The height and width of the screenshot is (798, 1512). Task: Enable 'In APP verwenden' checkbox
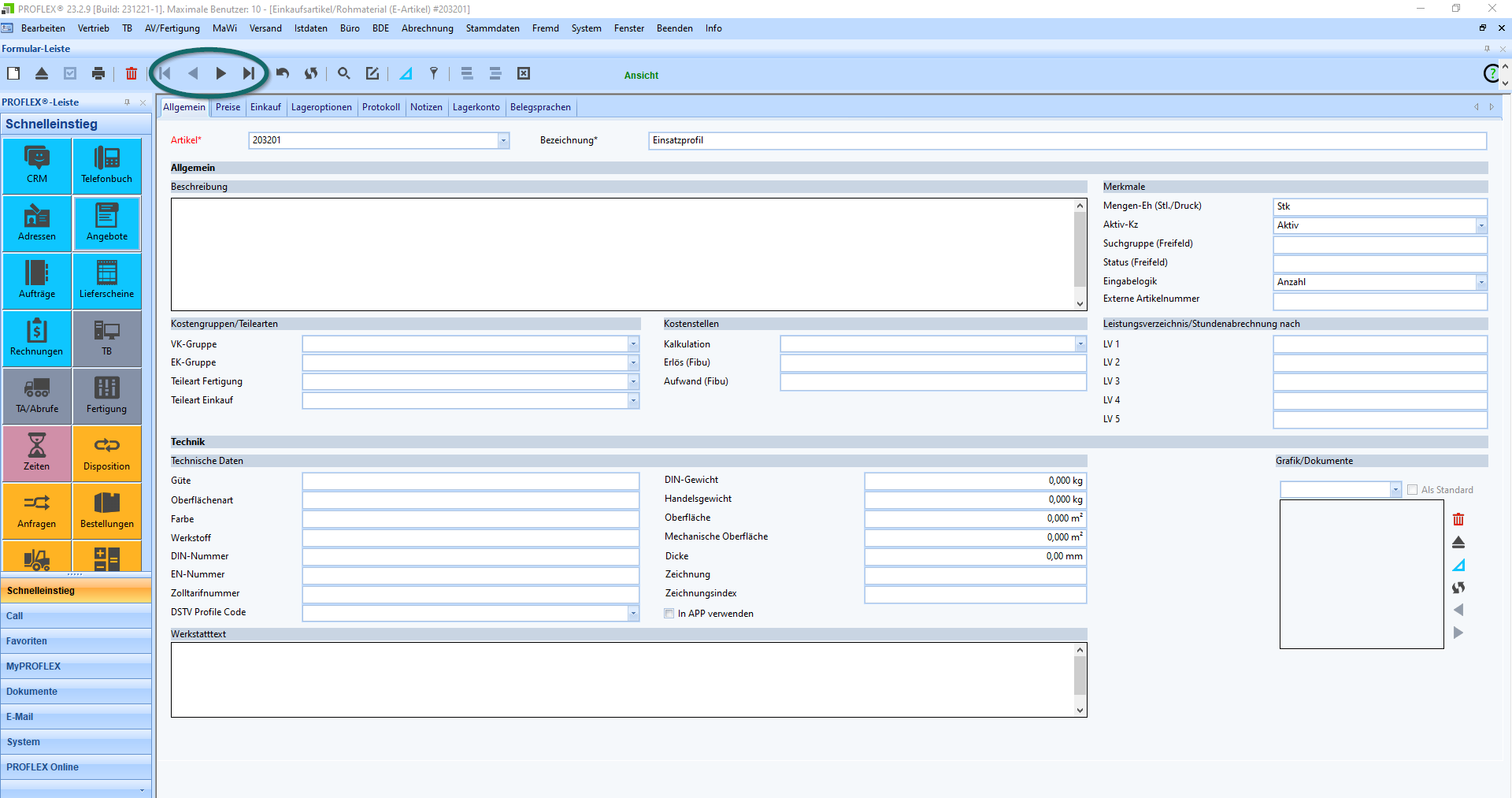click(x=669, y=614)
